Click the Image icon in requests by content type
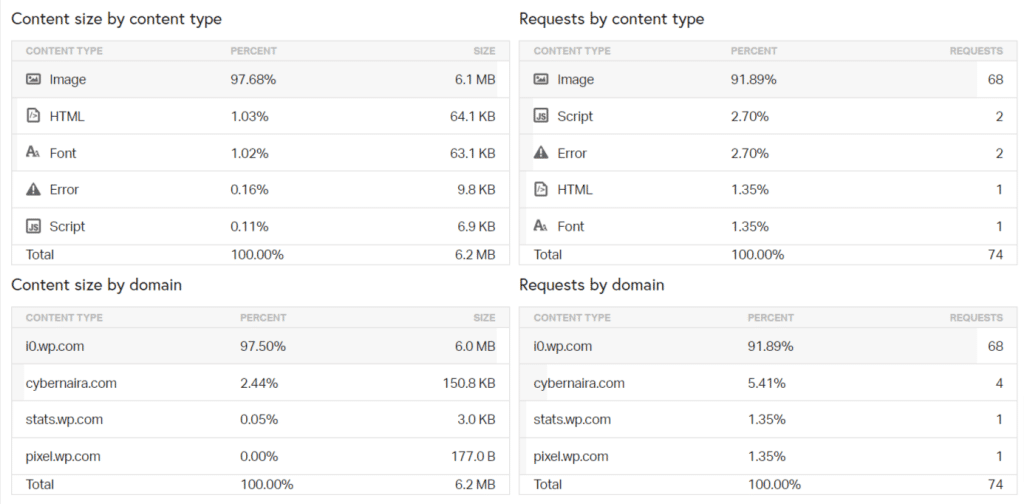 tap(541, 79)
